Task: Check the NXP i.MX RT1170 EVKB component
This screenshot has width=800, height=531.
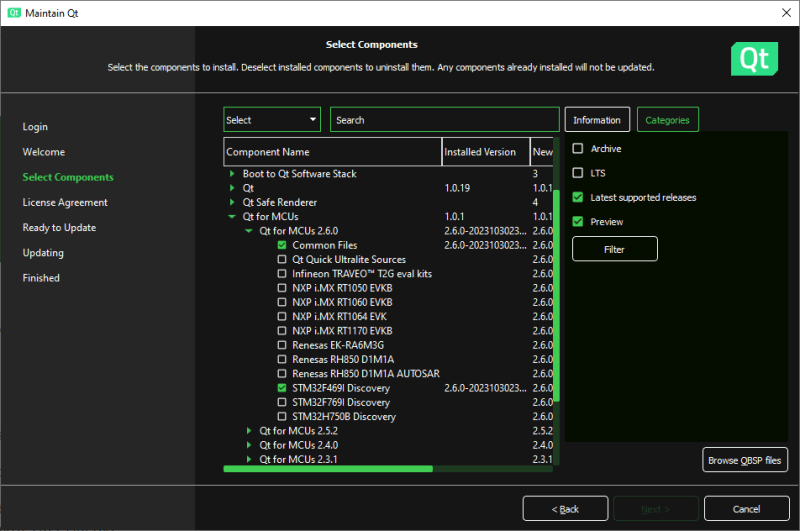Action: pos(282,331)
